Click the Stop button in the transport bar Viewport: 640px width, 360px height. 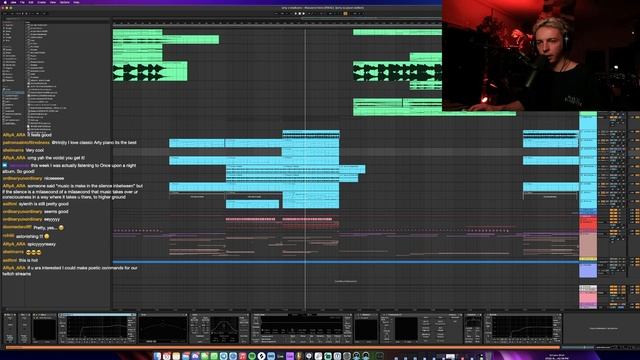pos(300,13)
